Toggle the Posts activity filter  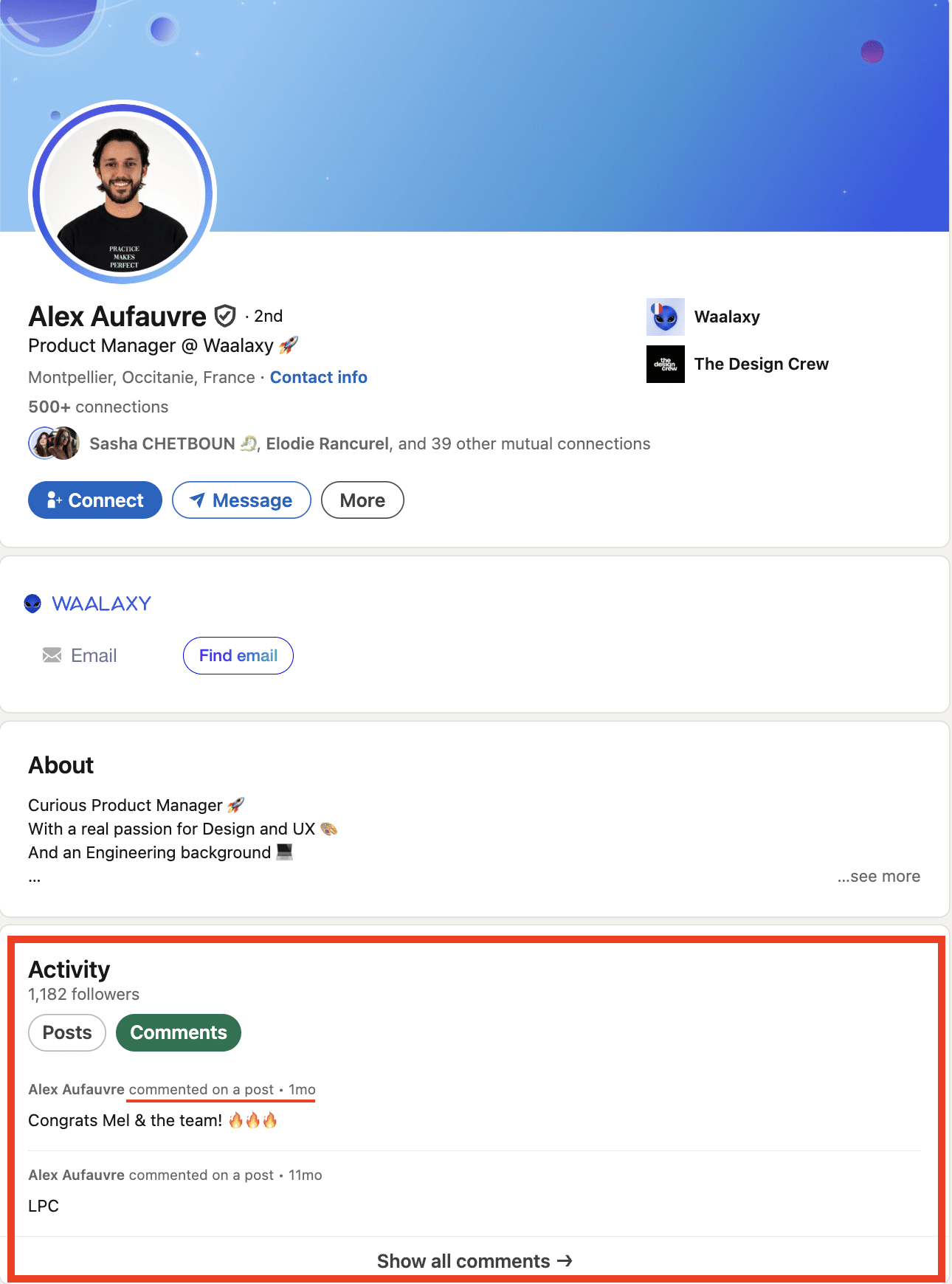66,1032
